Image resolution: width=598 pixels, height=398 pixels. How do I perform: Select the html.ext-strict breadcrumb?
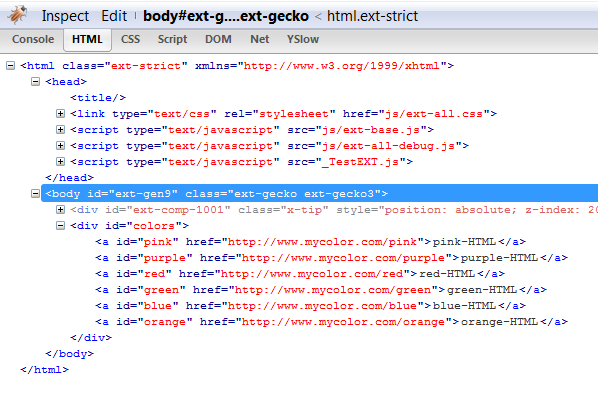click(372, 16)
